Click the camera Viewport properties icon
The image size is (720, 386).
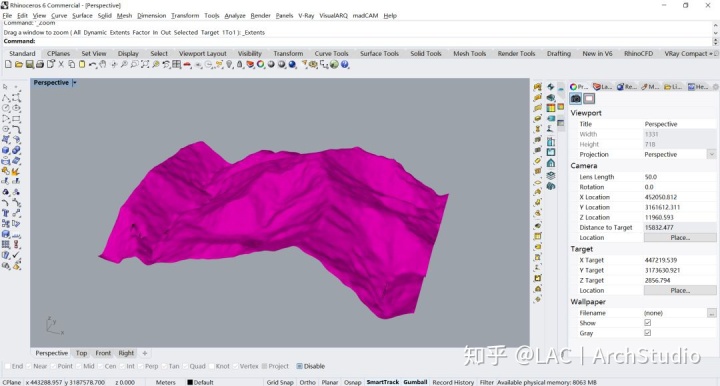point(575,99)
